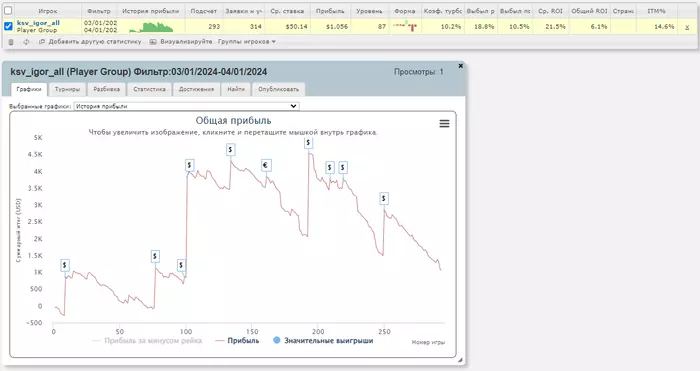Click the $ marker near game 135
Screen dimensions: 700x371
(230, 150)
